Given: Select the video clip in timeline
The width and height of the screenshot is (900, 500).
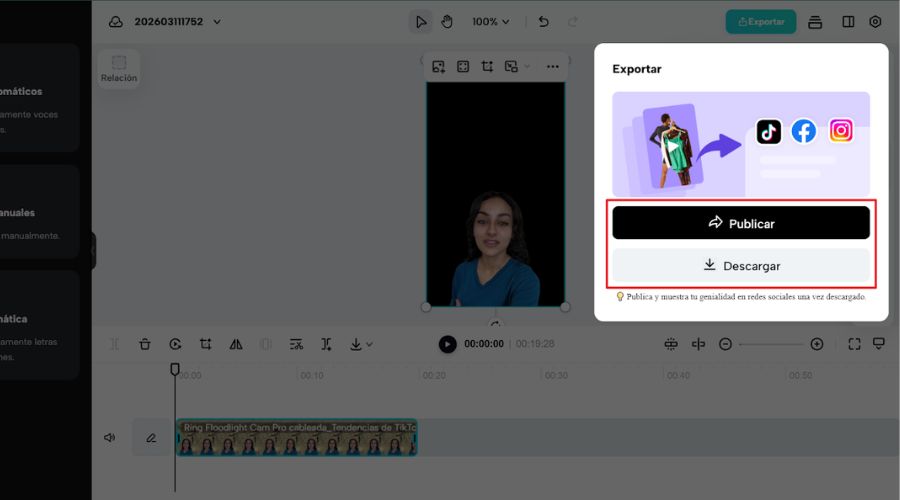Looking at the screenshot, I should 296,438.
